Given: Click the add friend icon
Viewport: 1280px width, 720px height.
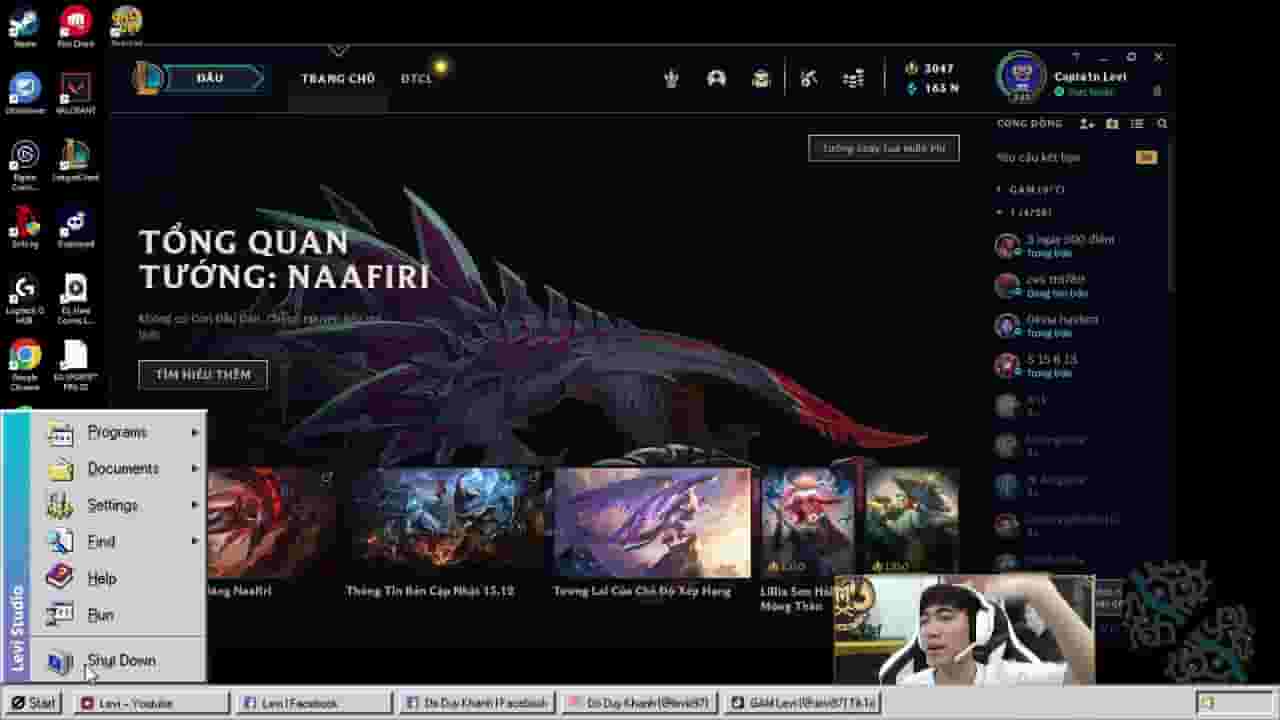Looking at the screenshot, I should pos(1087,124).
